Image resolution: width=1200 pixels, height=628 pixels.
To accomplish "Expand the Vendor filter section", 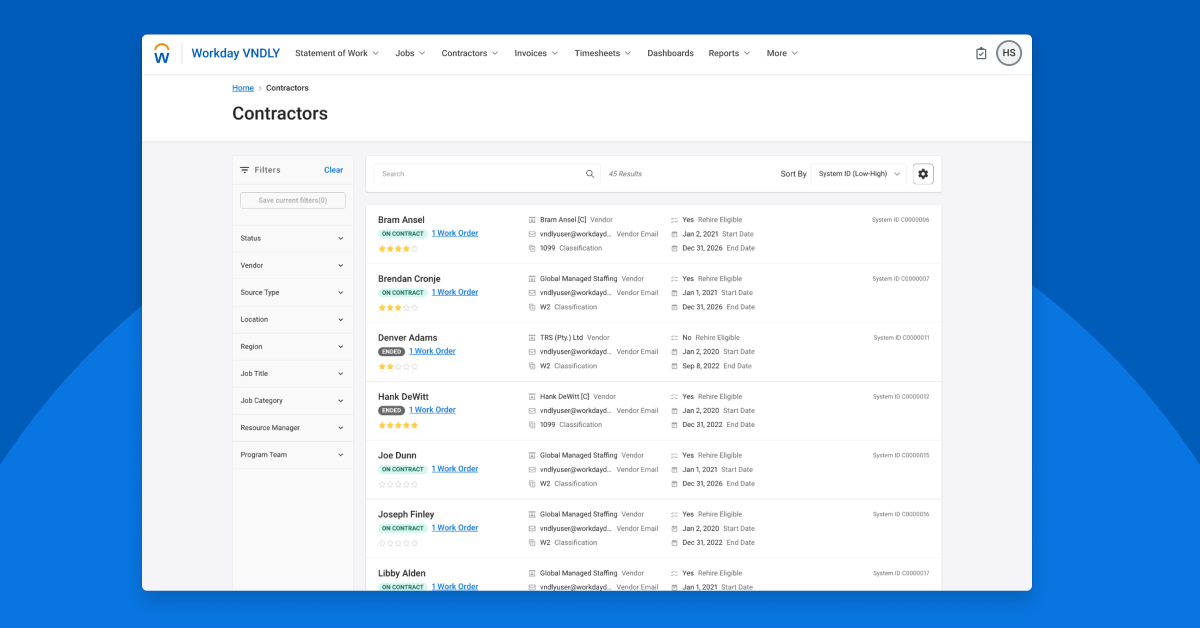I will tap(292, 266).
